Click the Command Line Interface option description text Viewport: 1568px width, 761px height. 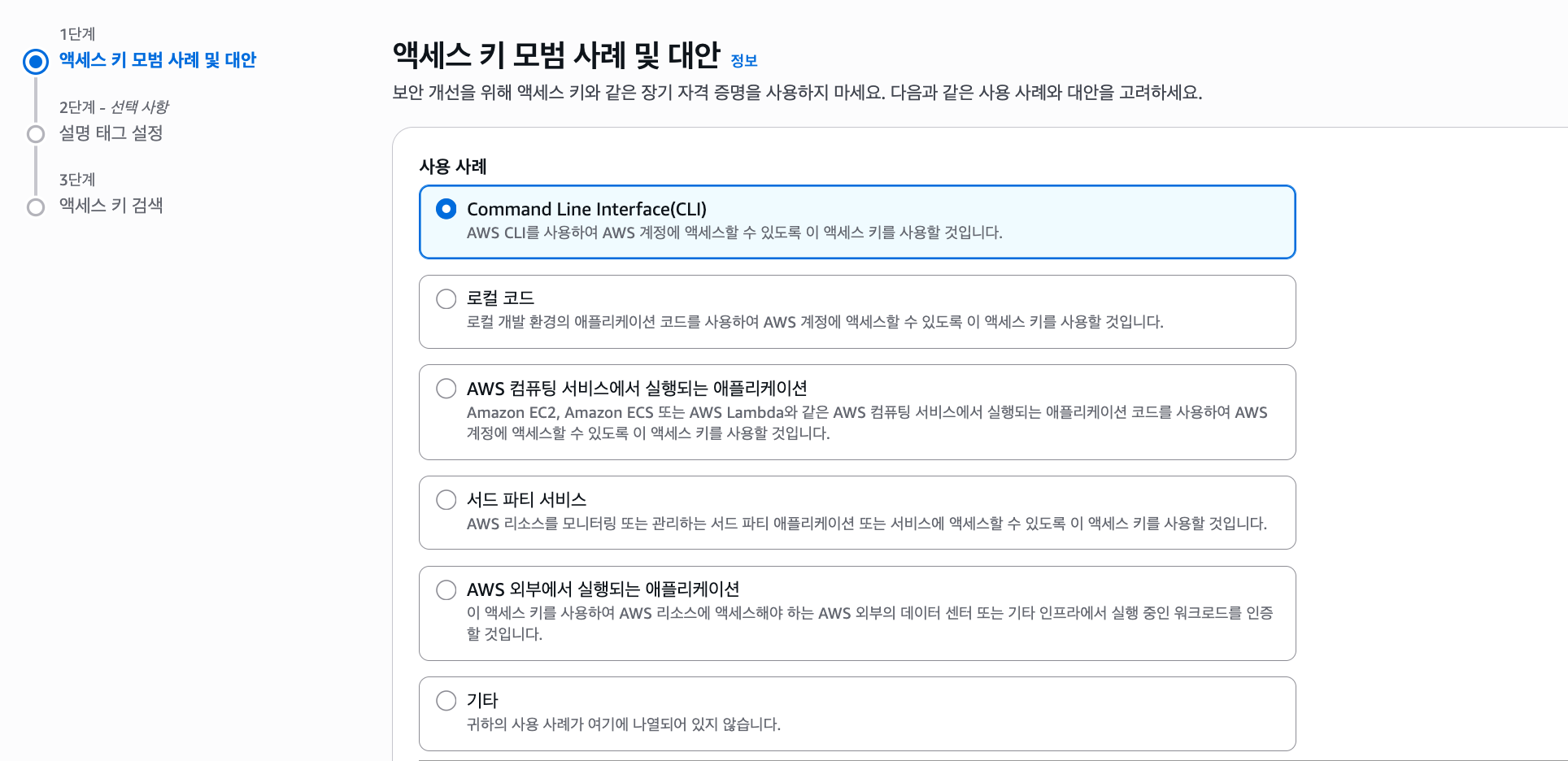click(734, 233)
